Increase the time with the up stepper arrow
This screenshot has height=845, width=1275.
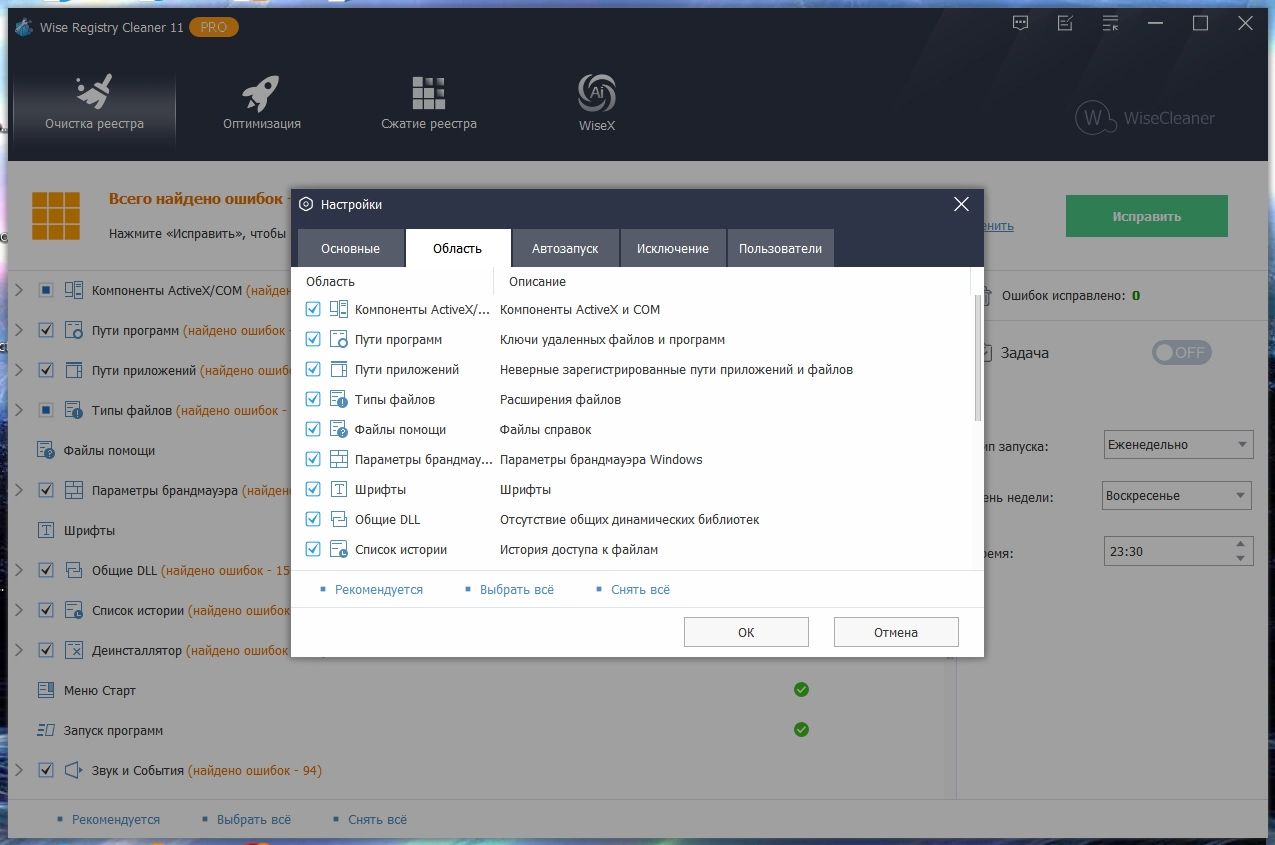(1241, 543)
